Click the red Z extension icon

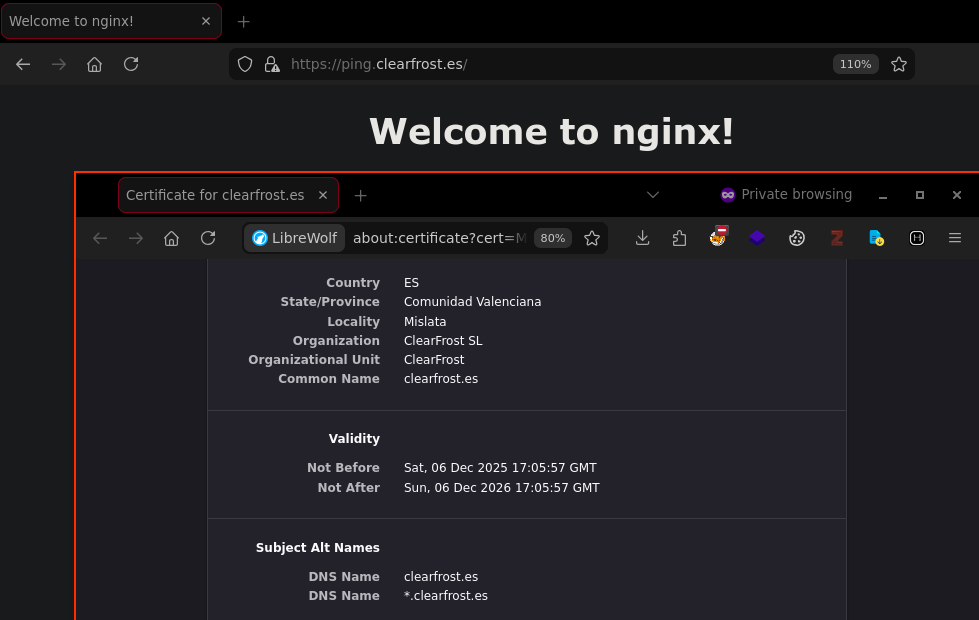[837, 238]
